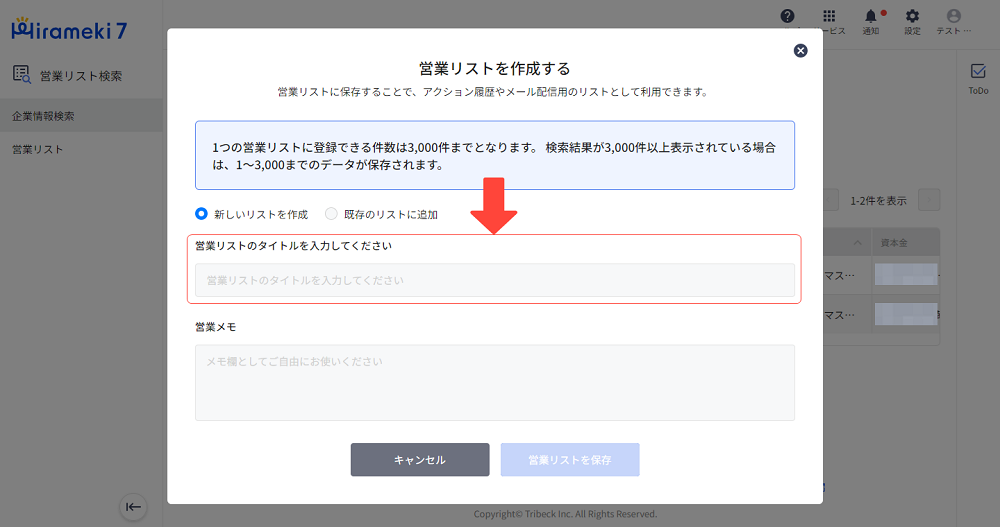Select 既存のリストに追加 radio button

click(331, 214)
